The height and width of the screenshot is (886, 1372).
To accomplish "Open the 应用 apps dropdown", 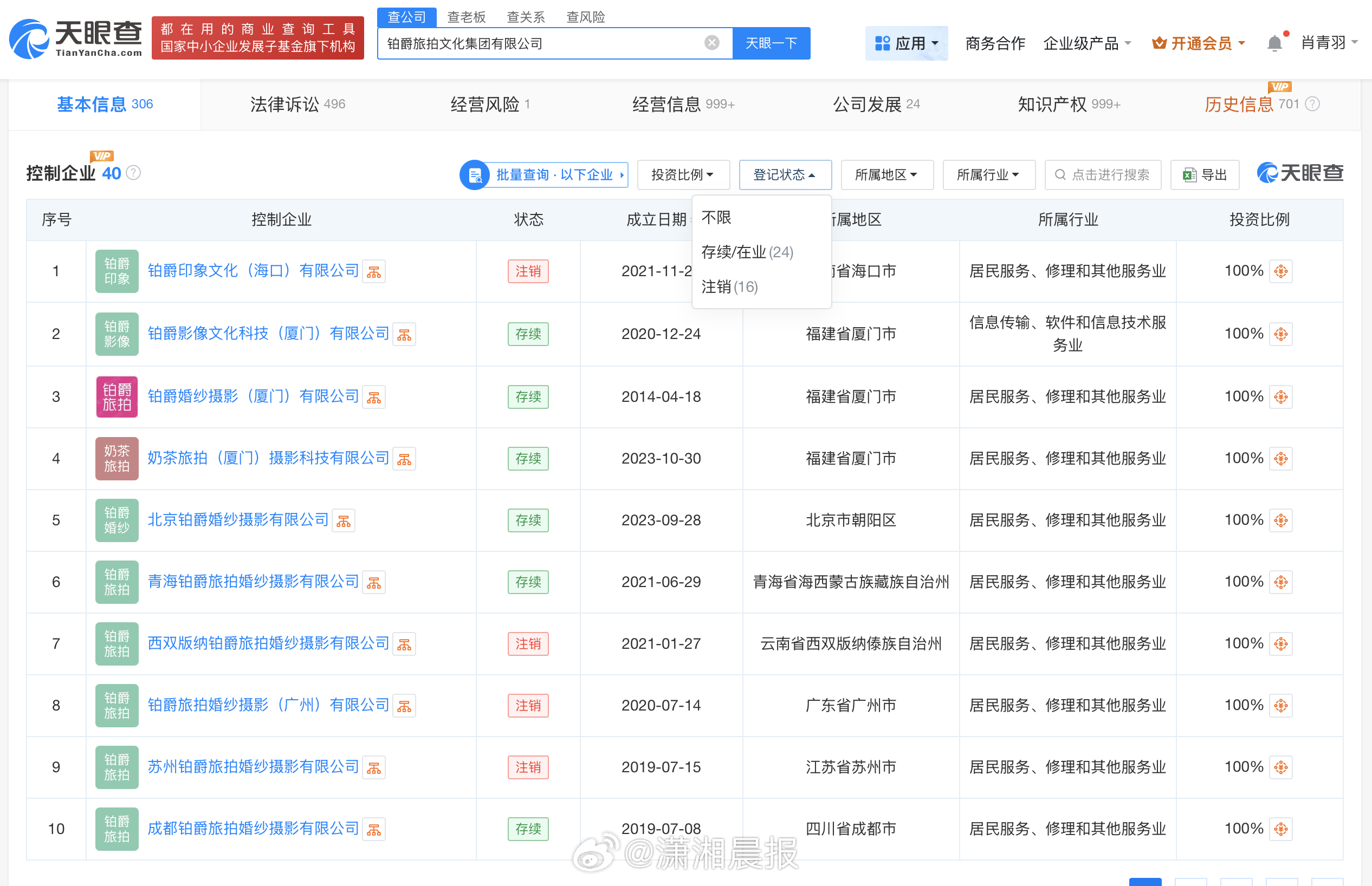I will (x=907, y=43).
